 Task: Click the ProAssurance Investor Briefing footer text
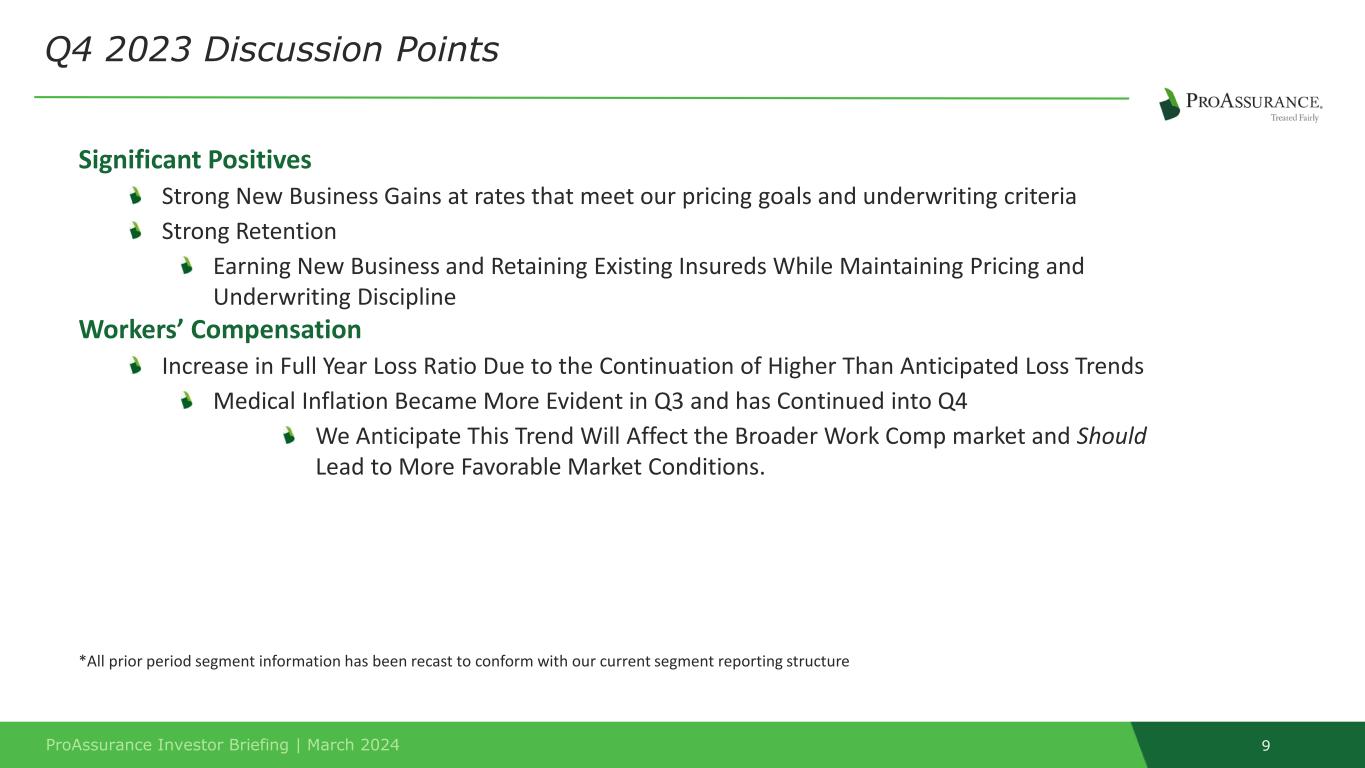pyautogui.click(x=223, y=745)
